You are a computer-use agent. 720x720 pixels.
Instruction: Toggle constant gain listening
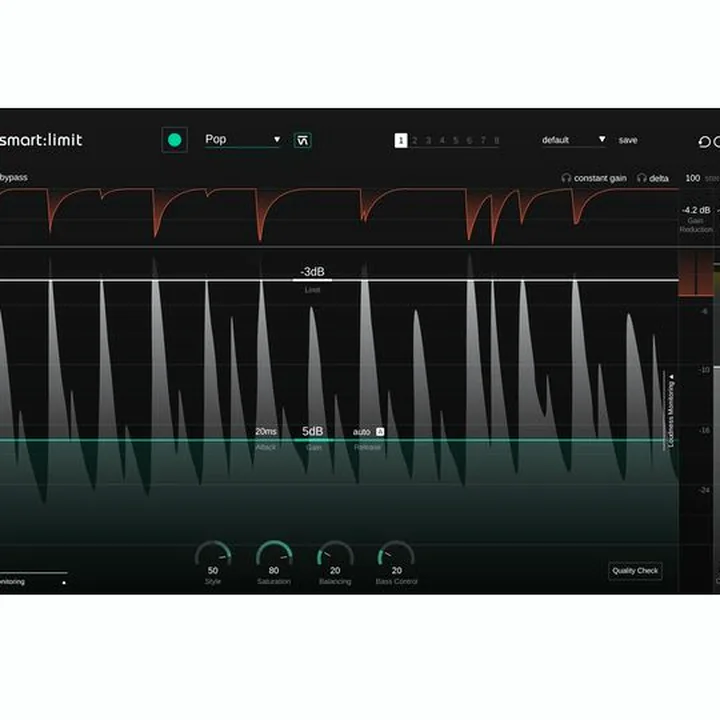594,178
